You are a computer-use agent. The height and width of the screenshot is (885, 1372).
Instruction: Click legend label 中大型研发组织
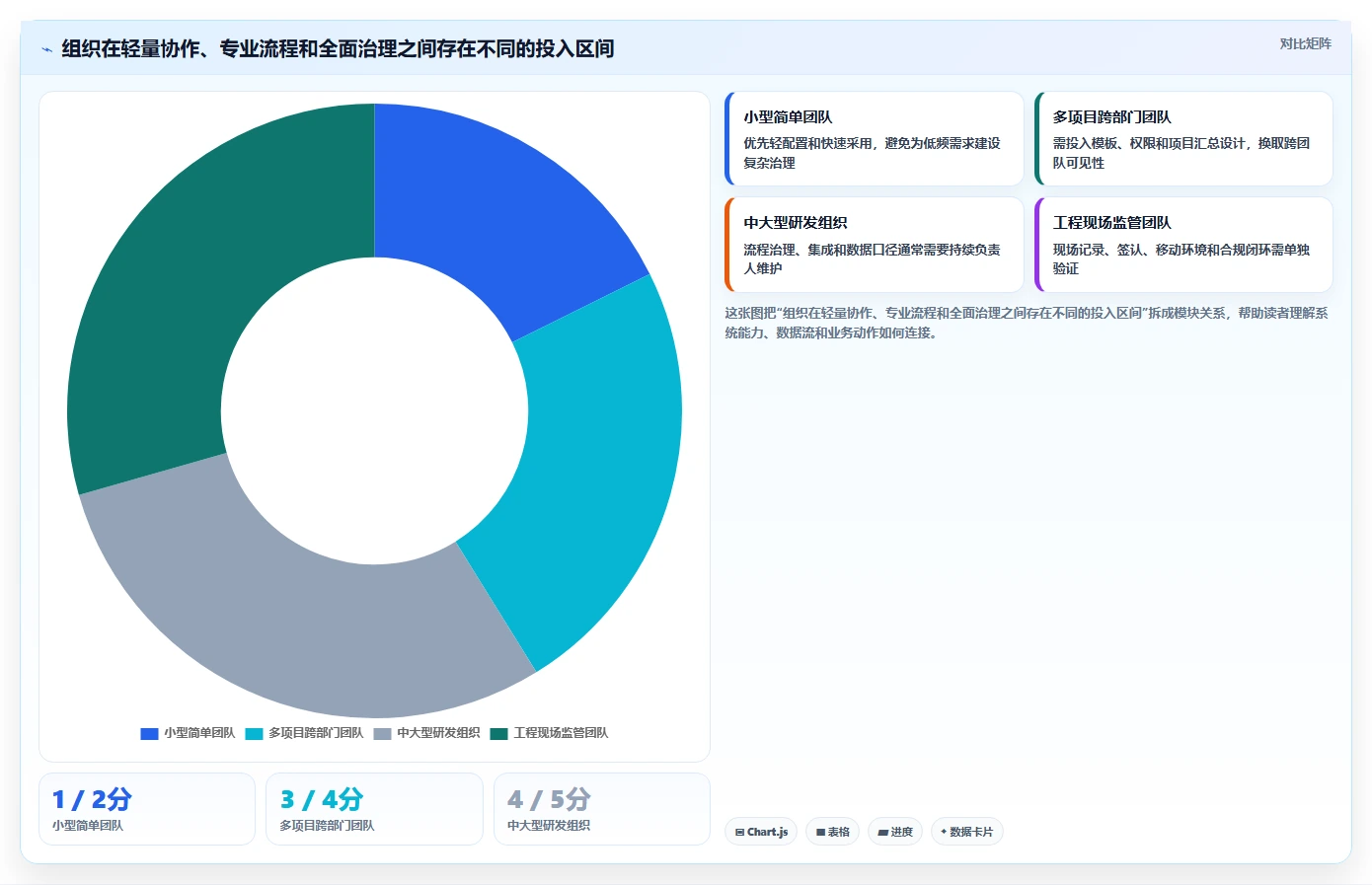coord(438,733)
